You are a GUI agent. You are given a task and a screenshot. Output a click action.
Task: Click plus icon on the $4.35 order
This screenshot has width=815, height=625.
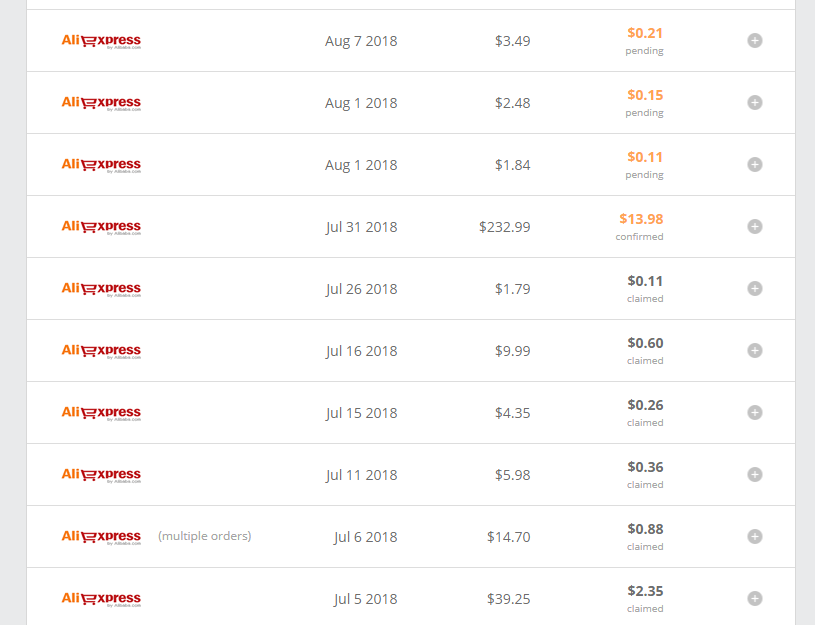755,412
